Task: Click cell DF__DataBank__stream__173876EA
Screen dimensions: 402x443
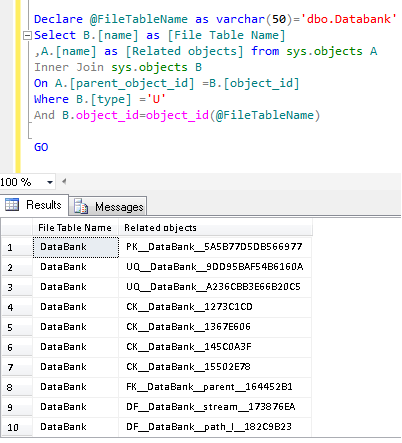Action: point(215,407)
